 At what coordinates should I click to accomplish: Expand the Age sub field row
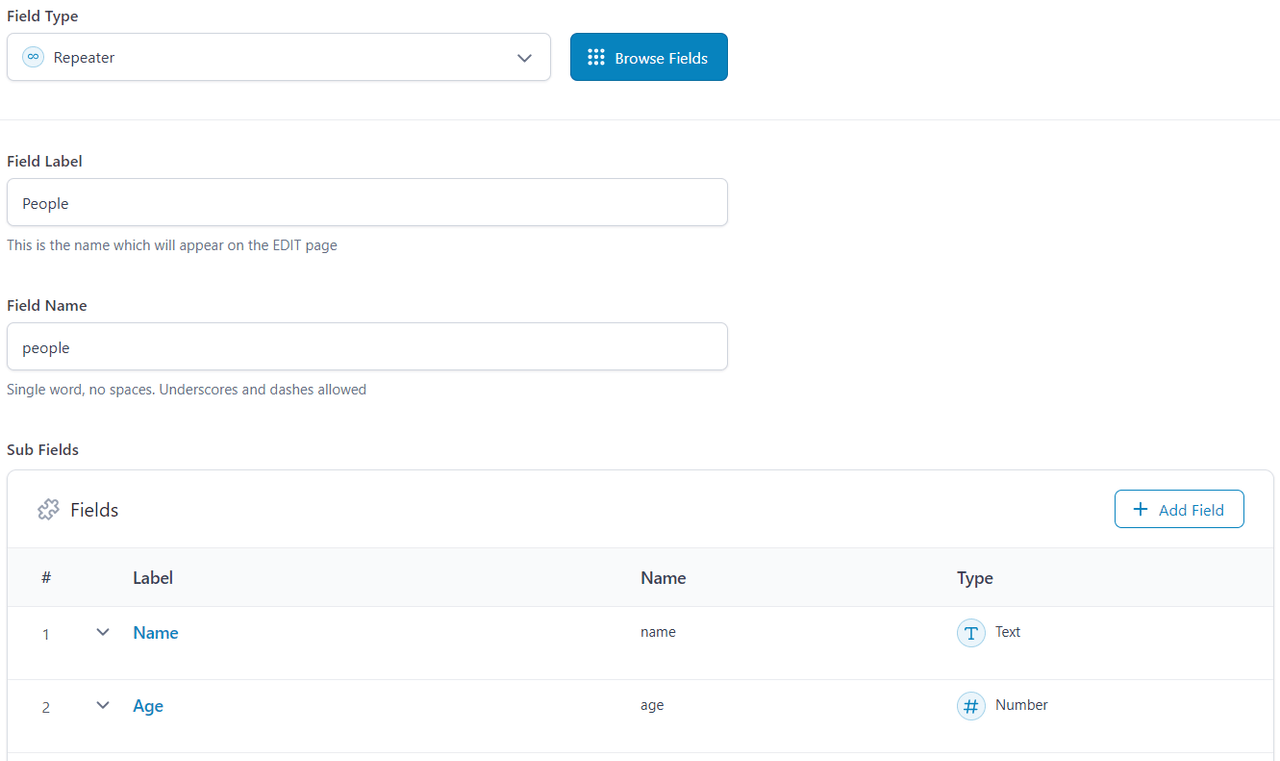click(103, 705)
